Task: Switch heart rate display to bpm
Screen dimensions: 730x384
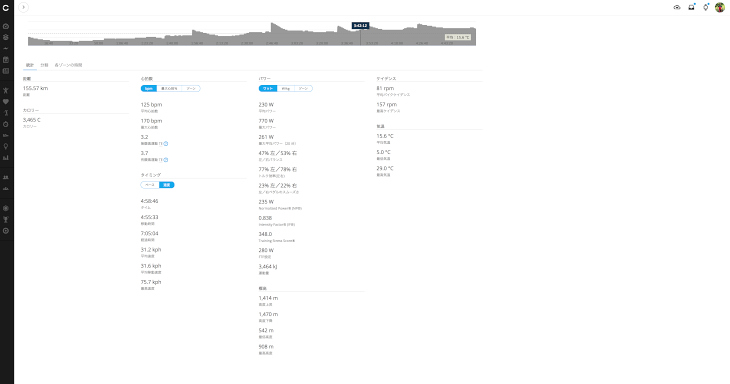Action: tap(149, 88)
